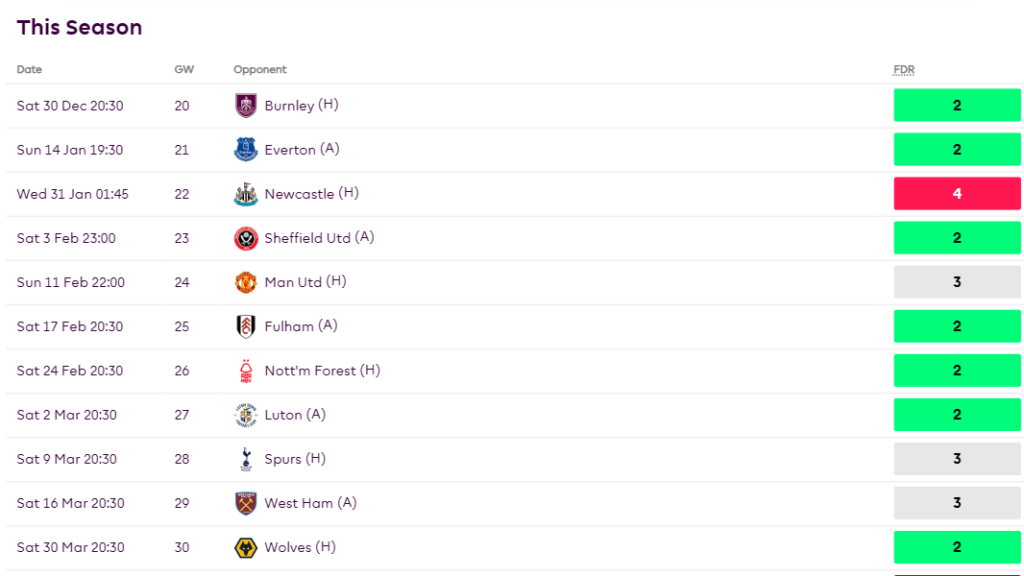Click the Luton club crest icon
Viewport: 1024px width, 576px height.
click(x=245, y=415)
